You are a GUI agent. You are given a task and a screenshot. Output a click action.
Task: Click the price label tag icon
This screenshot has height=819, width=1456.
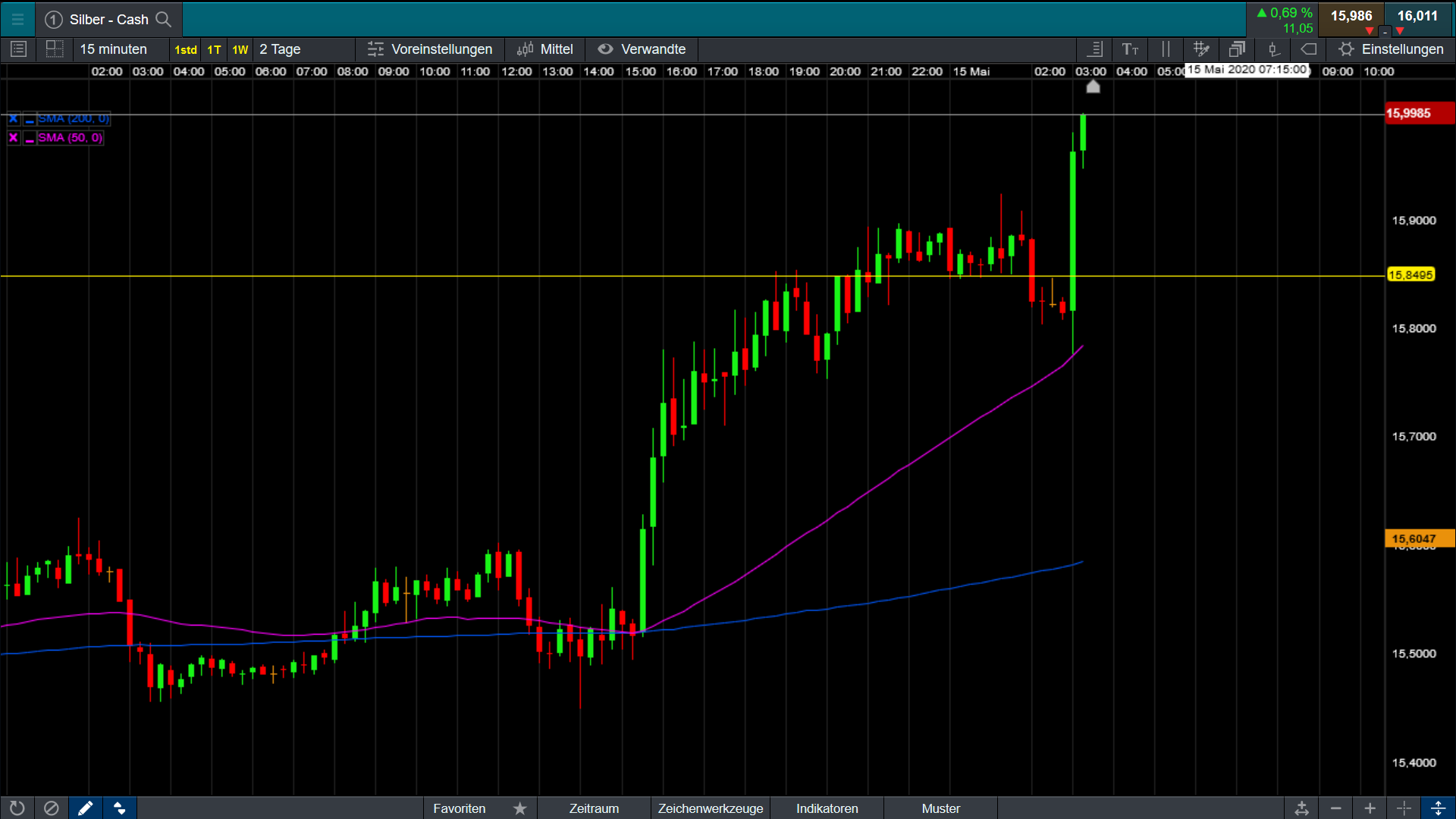click(1309, 49)
